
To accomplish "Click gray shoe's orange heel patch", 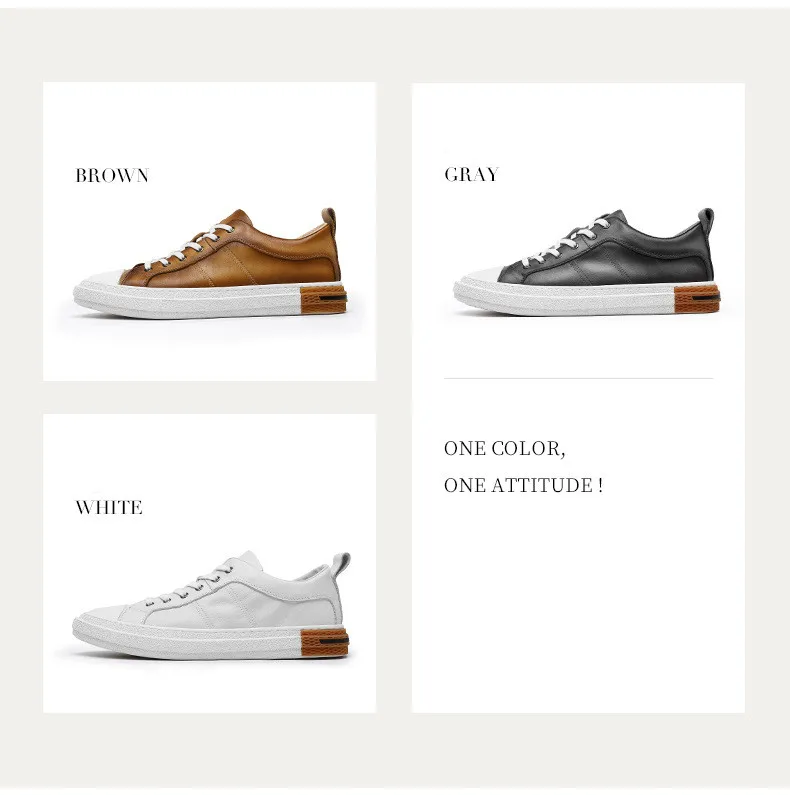I will (697, 298).
